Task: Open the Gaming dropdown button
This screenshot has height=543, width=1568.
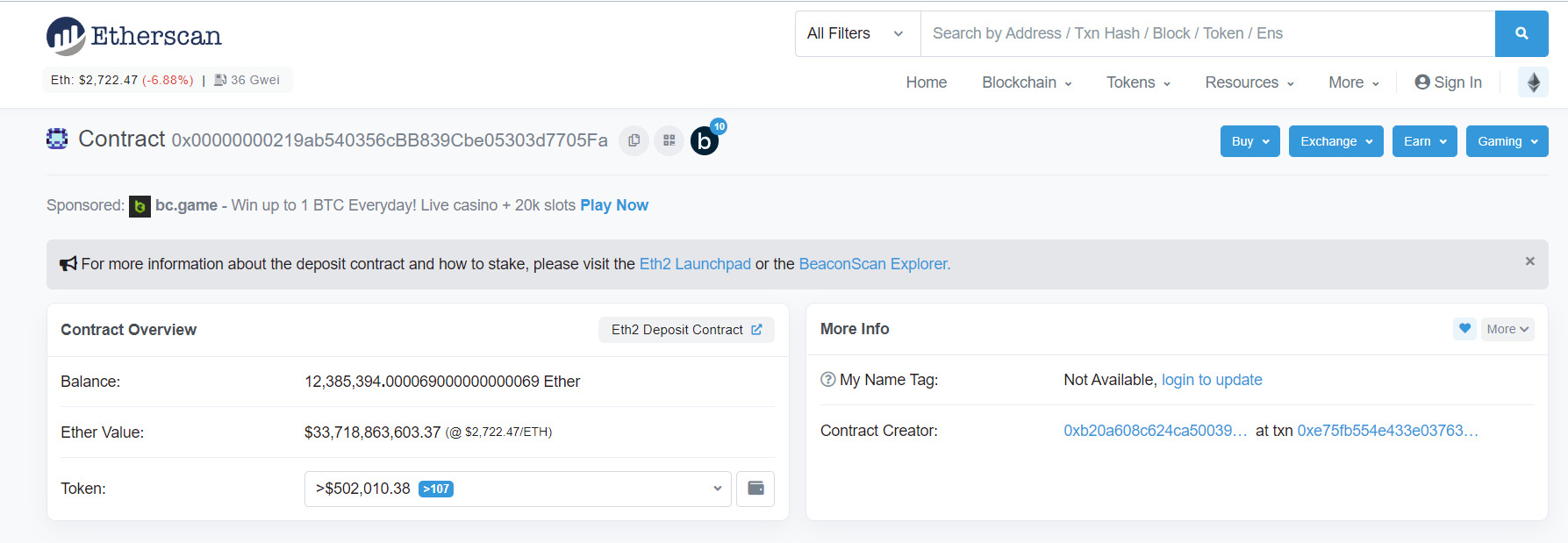Action: pyautogui.click(x=1507, y=141)
